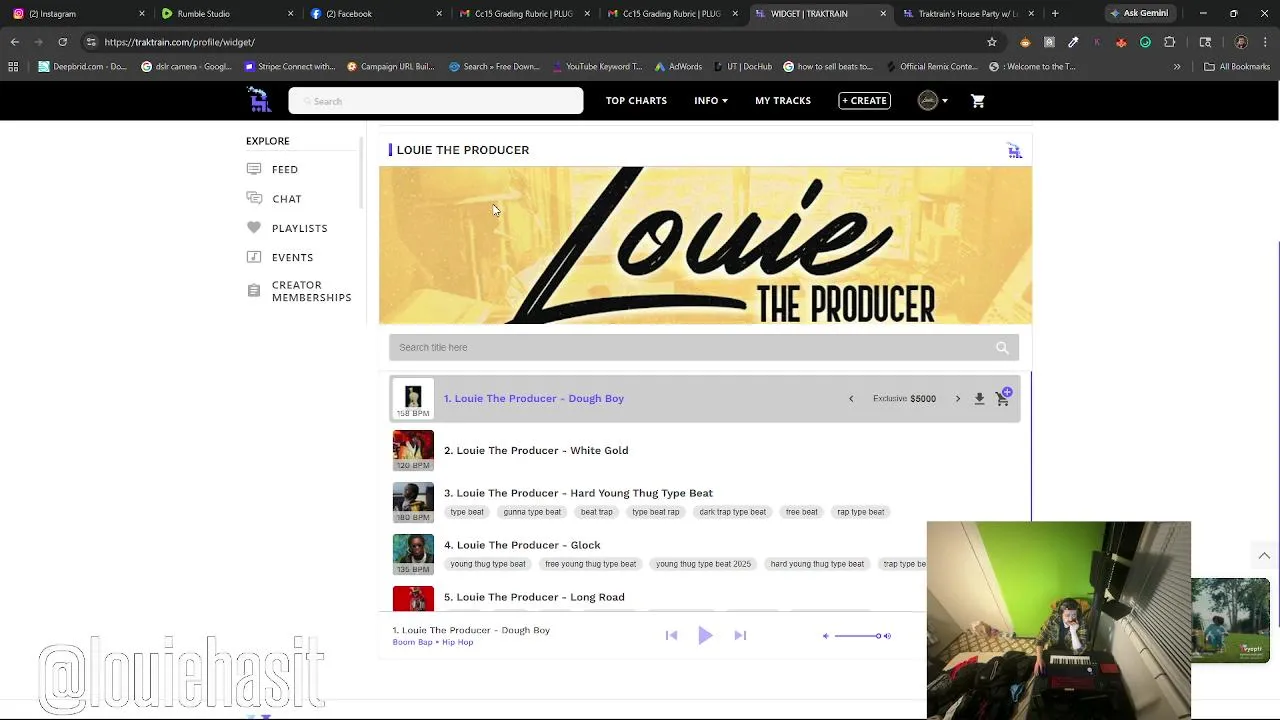Focus the top Traktrain search box
Image resolution: width=1280 pixels, height=720 pixels.
[436, 101]
